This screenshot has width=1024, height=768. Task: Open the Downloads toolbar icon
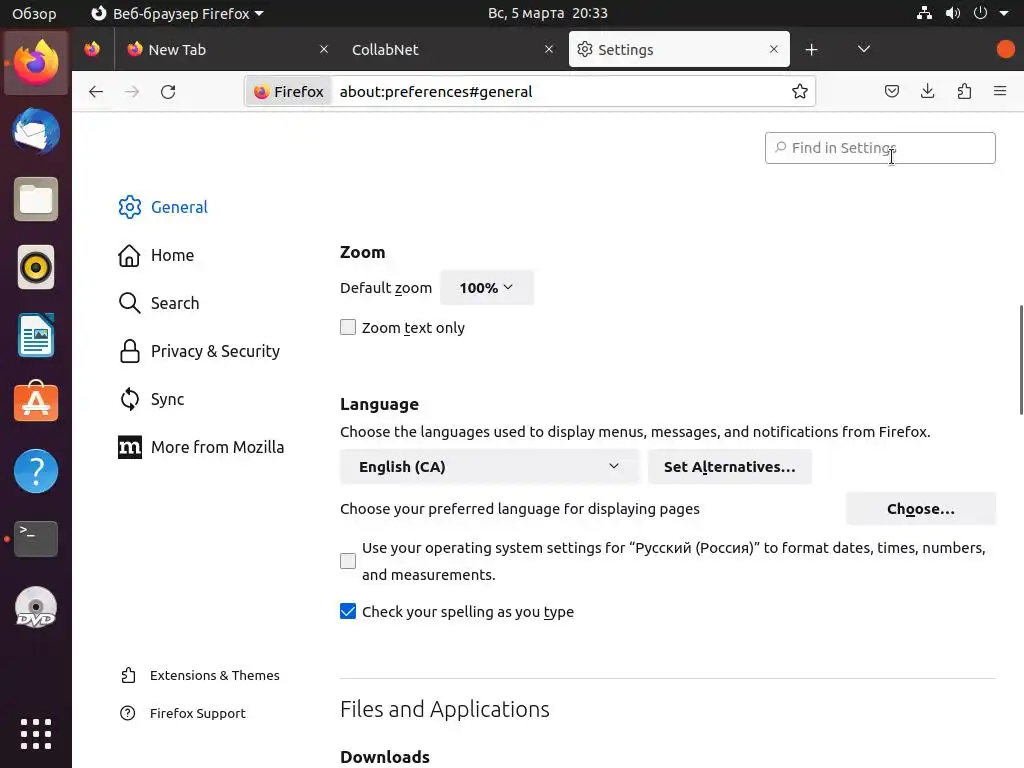tap(928, 91)
